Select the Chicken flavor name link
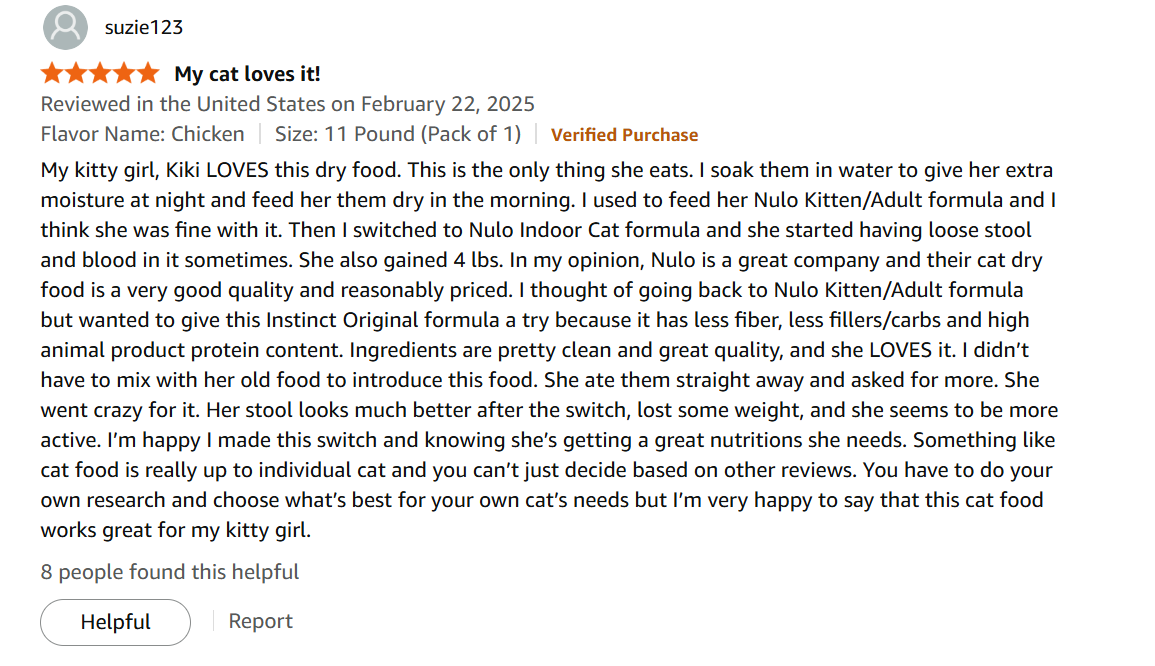Image resolution: width=1155 pixels, height=666 pixels. 209,134
